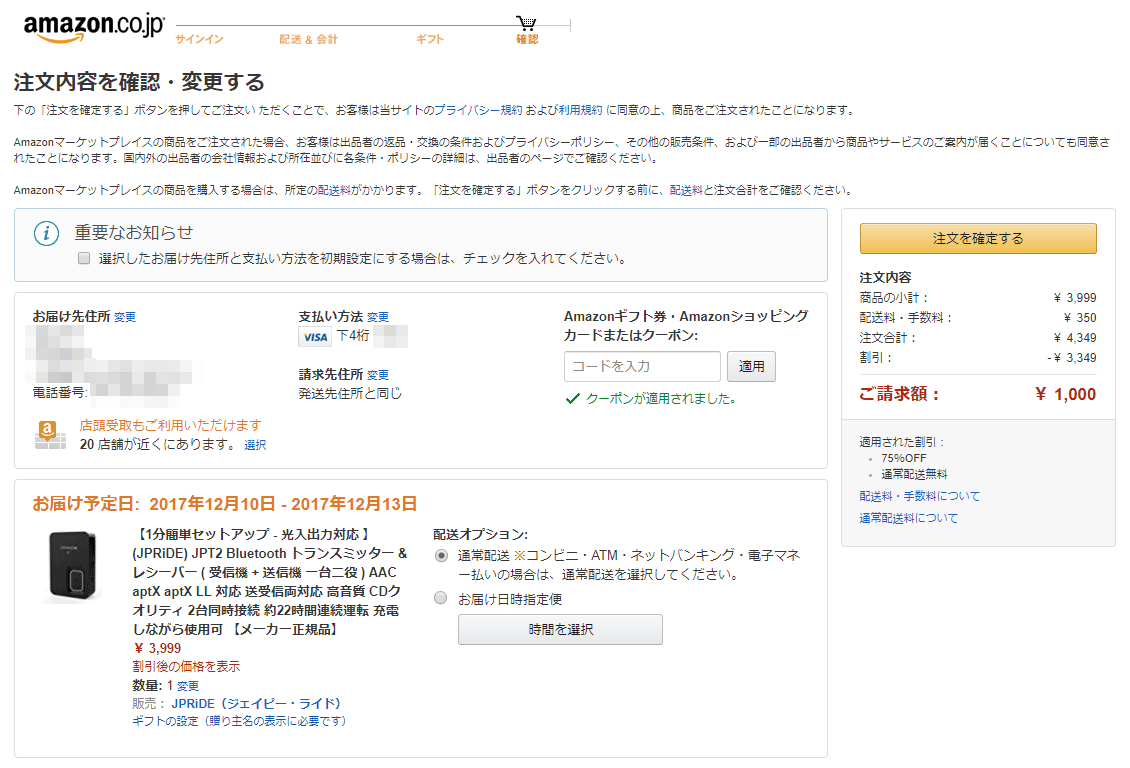Viewport: 1130px width, 768px height.
Task: Click the ご請求額 ¥ 1,000 total
Action: click(x=978, y=394)
